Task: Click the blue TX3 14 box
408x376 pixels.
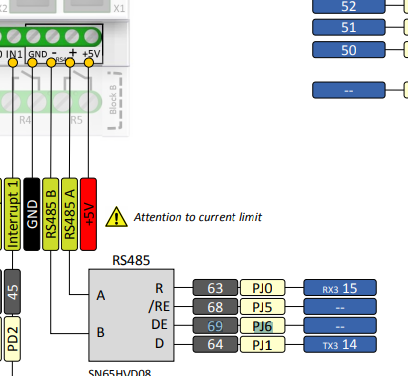Action: point(340,344)
